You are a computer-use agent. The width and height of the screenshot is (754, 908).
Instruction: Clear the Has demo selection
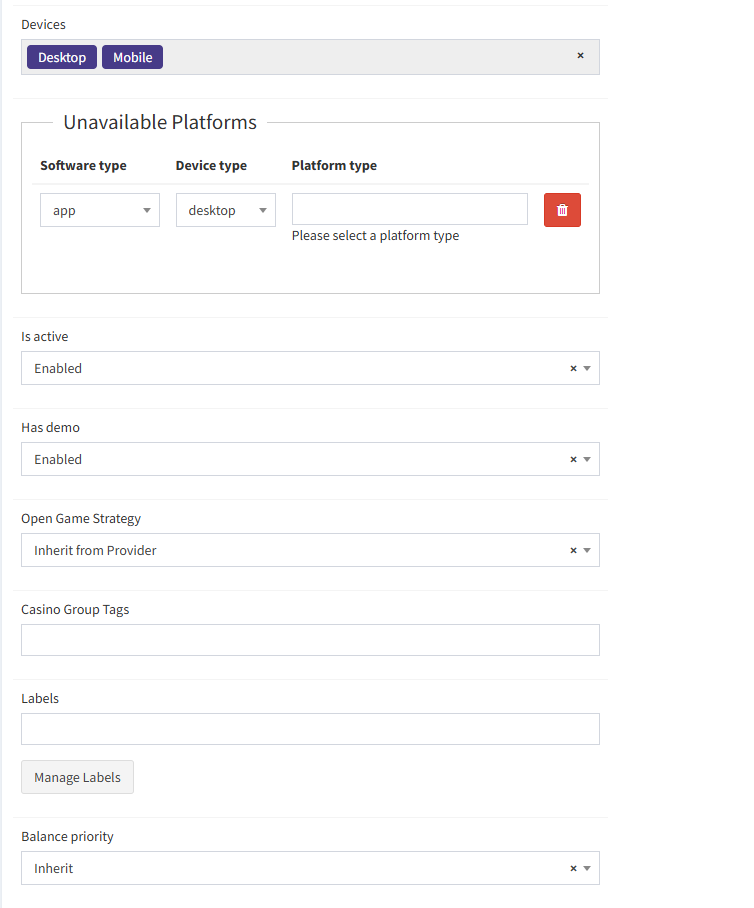click(x=573, y=460)
